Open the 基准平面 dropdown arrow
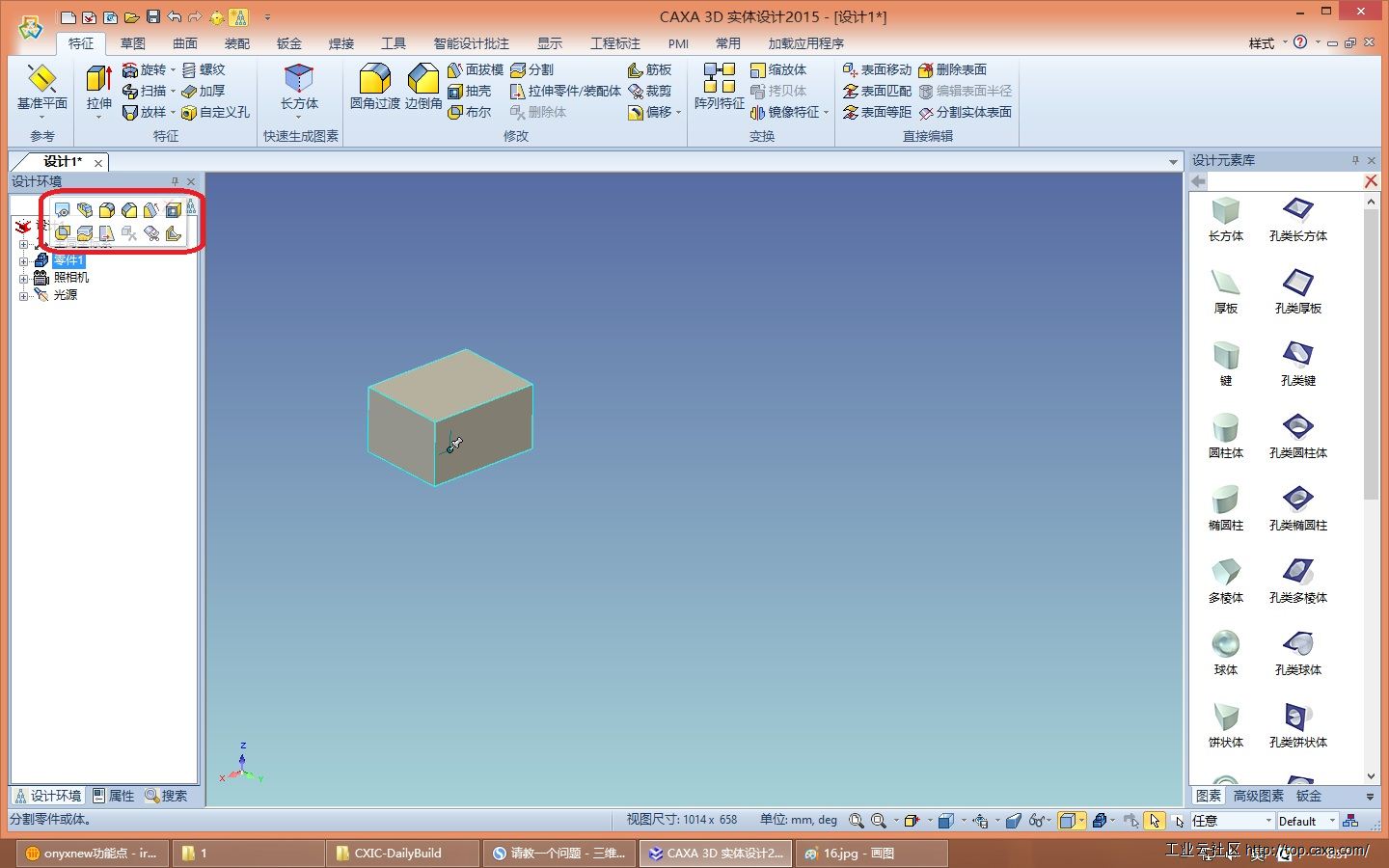 point(42,117)
